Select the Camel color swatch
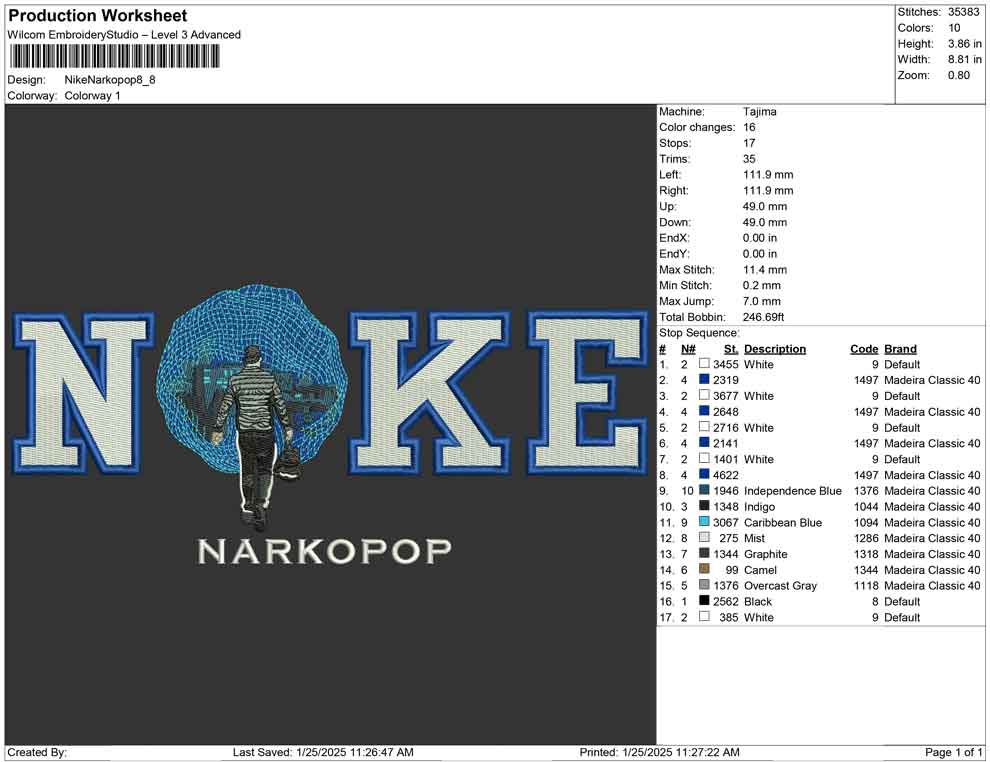Screen dimensions: 990x762 [x=703, y=570]
